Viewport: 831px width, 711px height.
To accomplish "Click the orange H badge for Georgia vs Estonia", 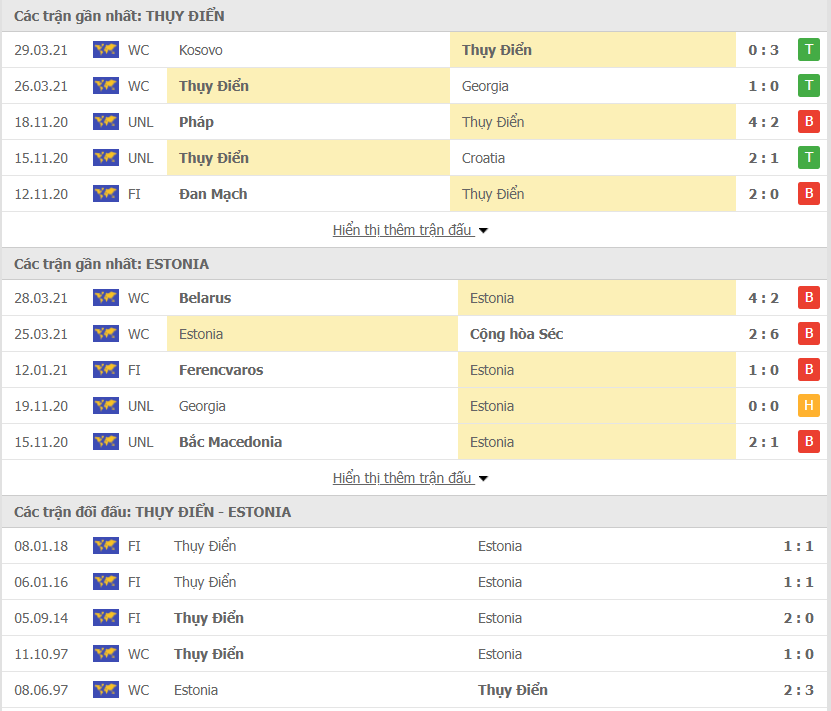I will pos(808,406).
